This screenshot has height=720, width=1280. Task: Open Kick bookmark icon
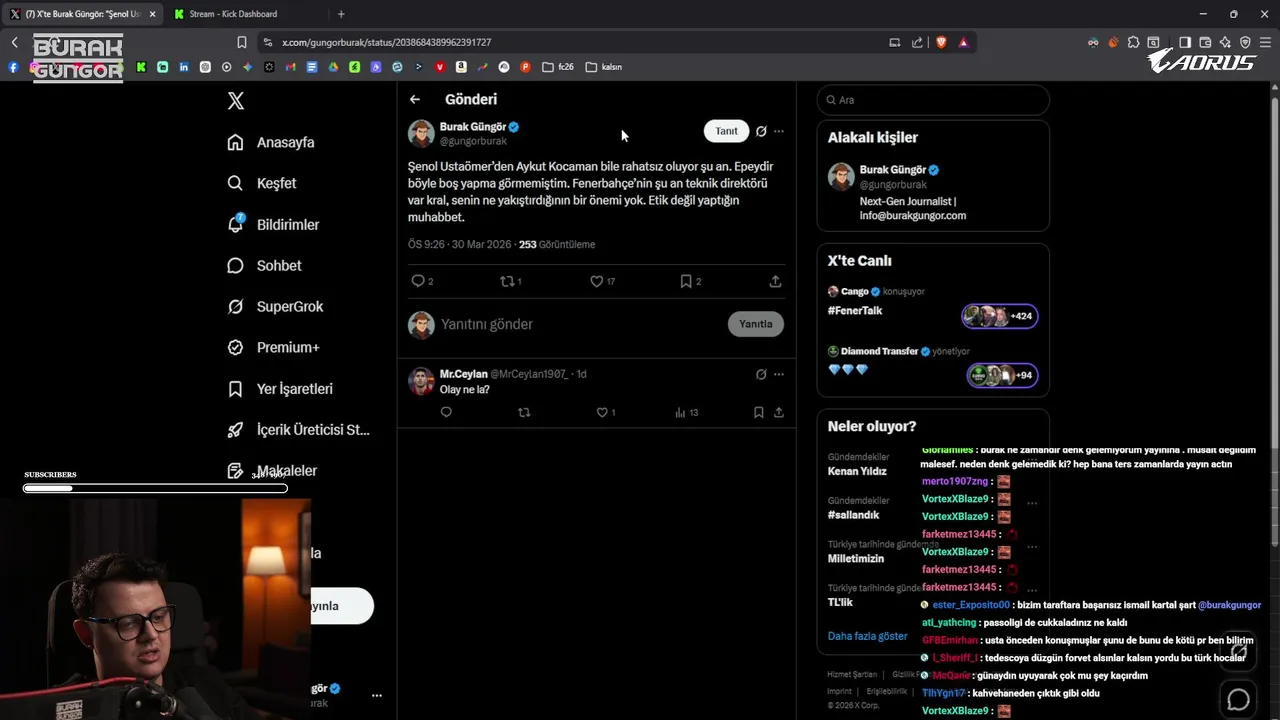pyautogui.click(x=141, y=67)
